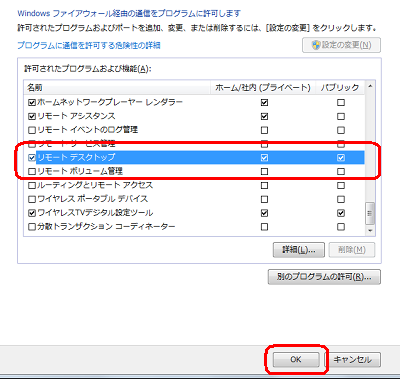
Task: Click the OK button
Action: [296, 360]
